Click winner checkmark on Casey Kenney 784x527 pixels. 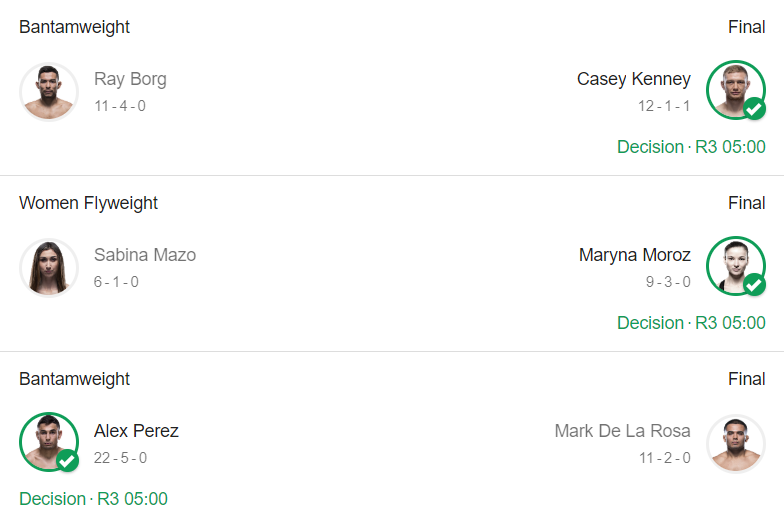(754, 109)
